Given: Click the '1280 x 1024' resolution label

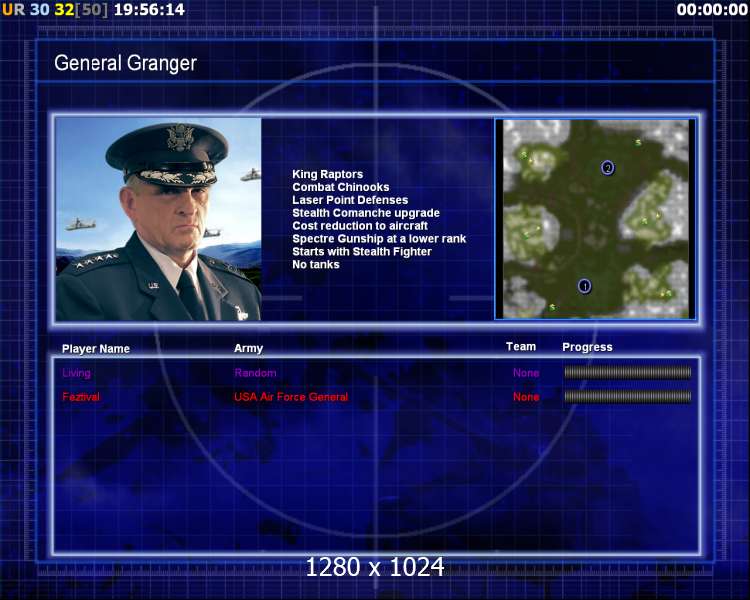Looking at the screenshot, I should pyautogui.click(x=375, y=567).
